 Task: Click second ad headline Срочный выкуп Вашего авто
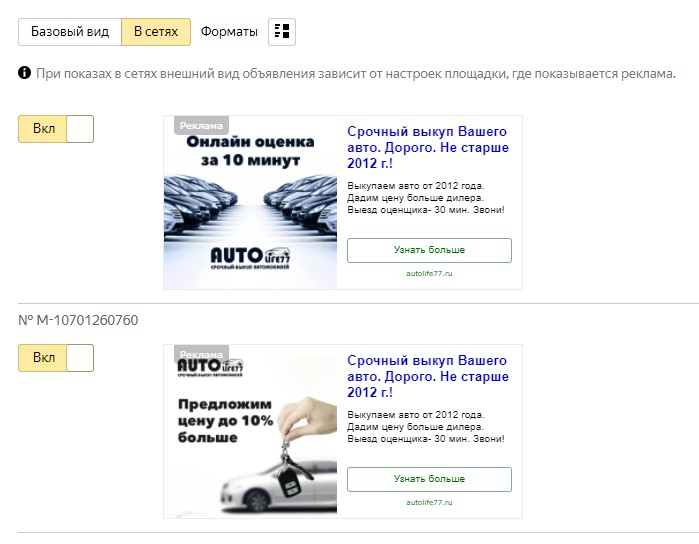428,376
